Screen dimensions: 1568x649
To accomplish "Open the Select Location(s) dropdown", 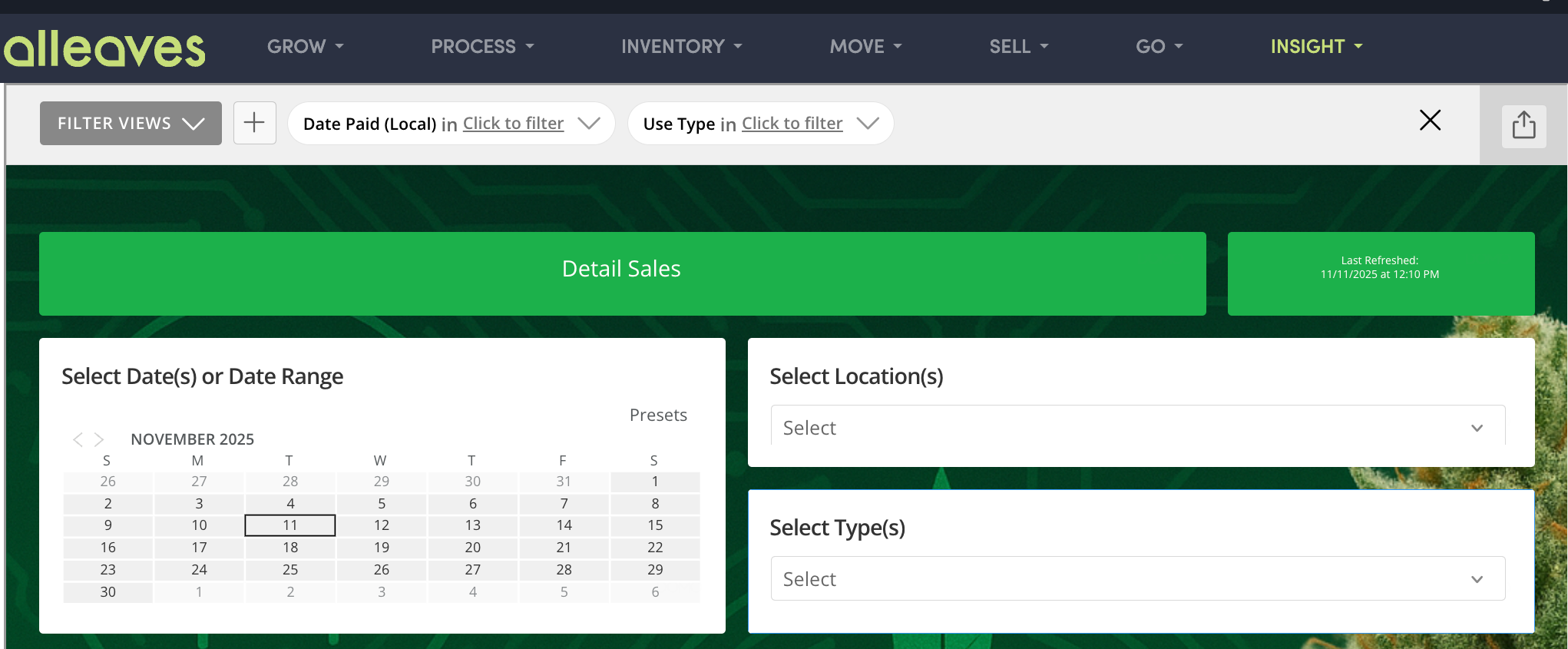I will click(1137, 427).
